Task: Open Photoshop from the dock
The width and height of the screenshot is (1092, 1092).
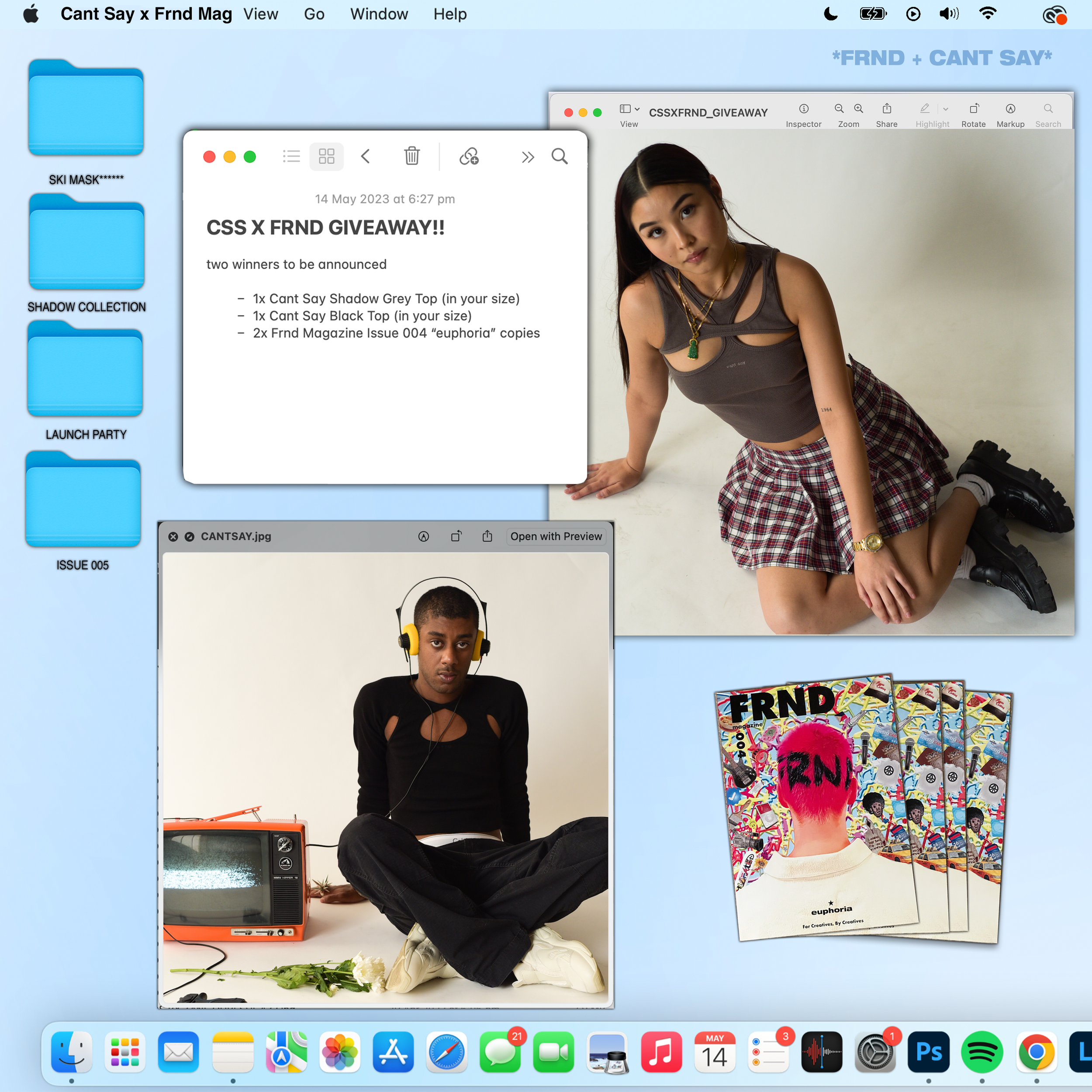Action: pyautogui.click(x=928, y=1052)
